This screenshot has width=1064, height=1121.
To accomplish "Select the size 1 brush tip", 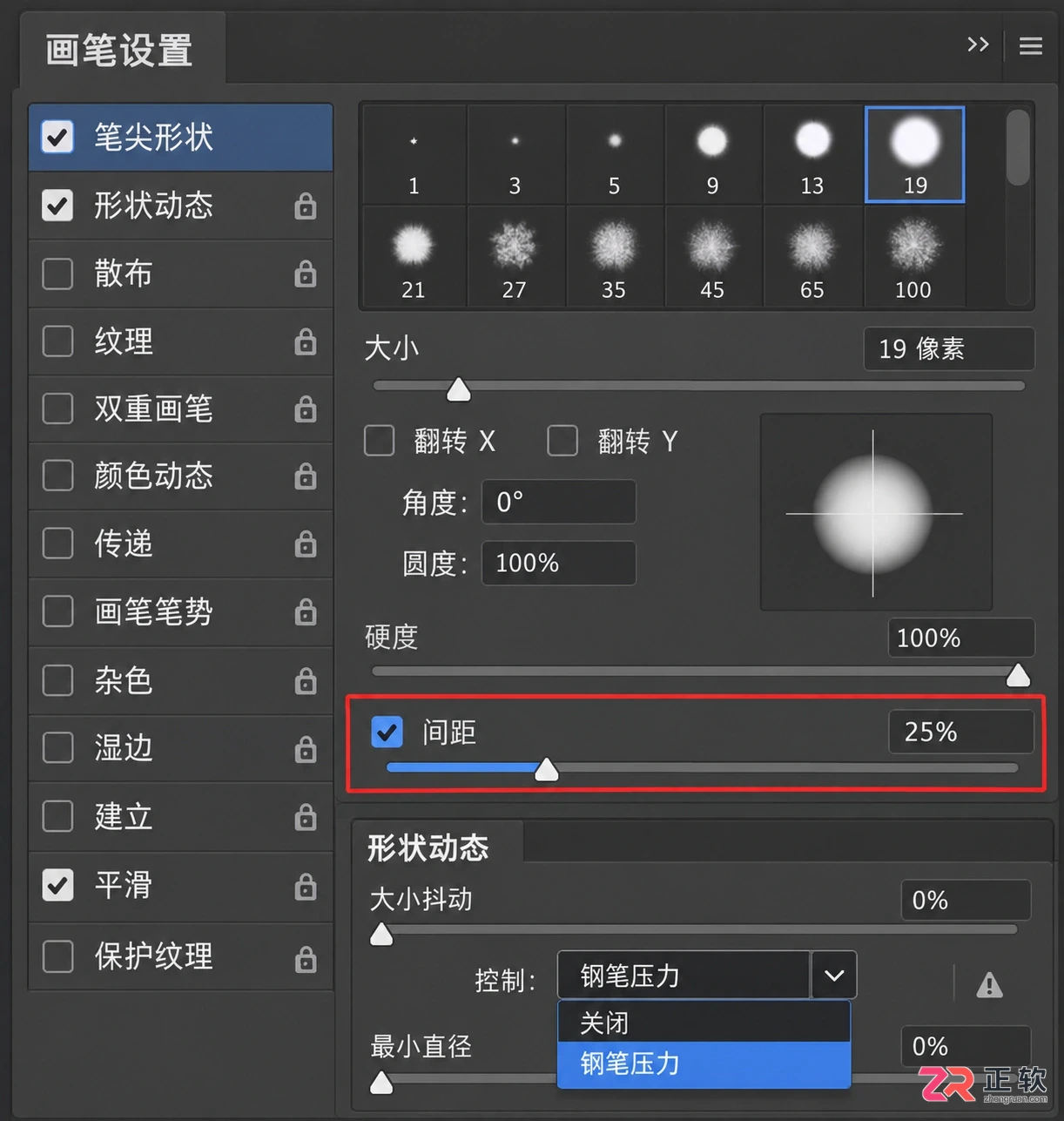I will pyautogui.click(x=414, y=154).
